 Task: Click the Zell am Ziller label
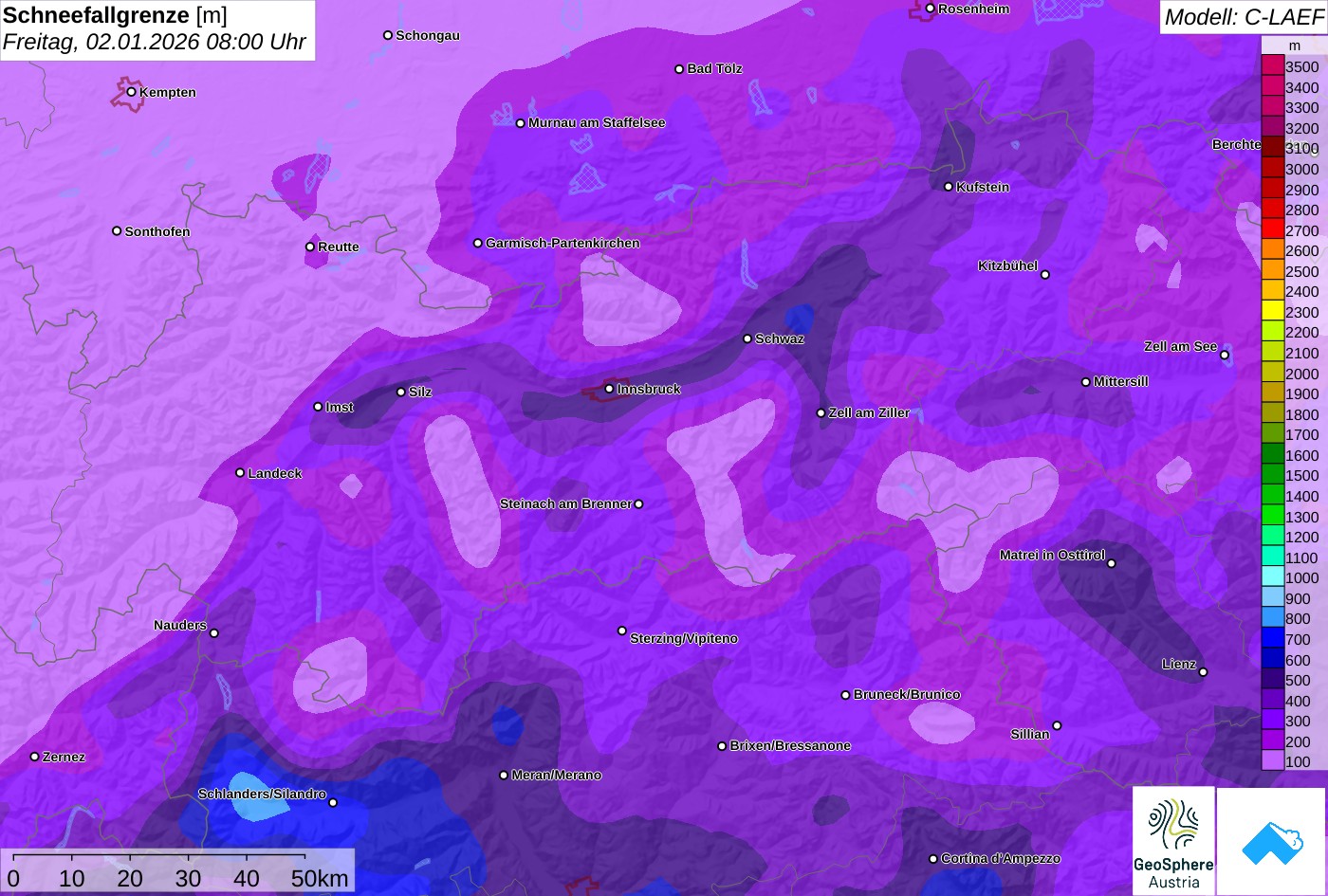pyautogui.click(x=869, y=412)
